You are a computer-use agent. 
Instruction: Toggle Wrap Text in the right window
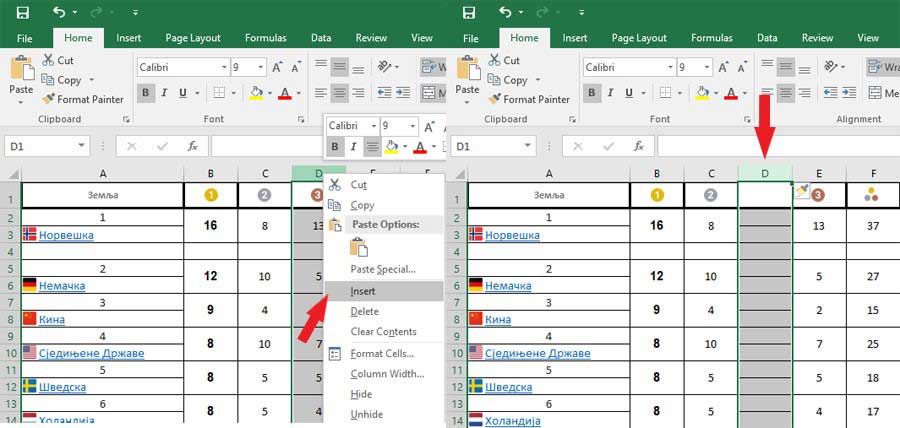883,67
